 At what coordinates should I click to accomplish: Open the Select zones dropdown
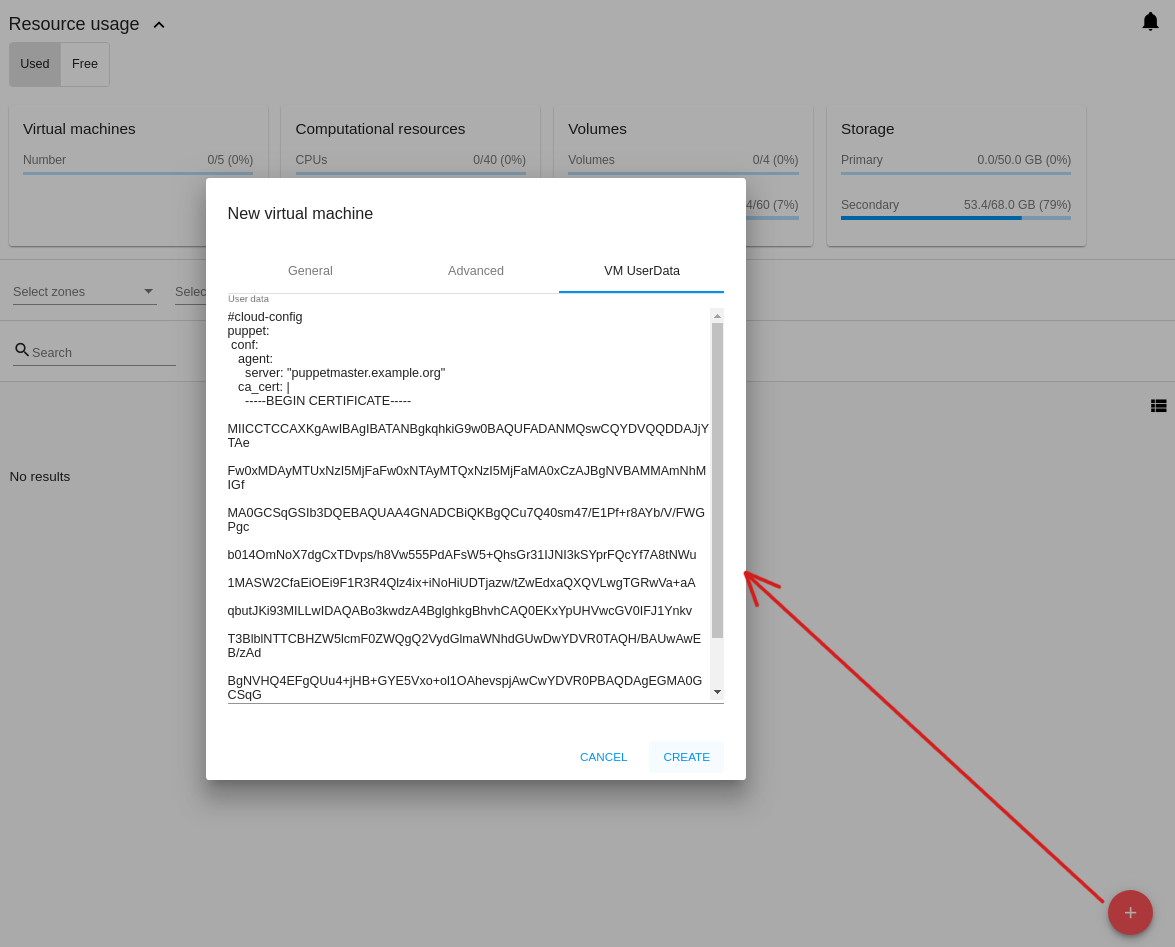click(x=84, y=292)
